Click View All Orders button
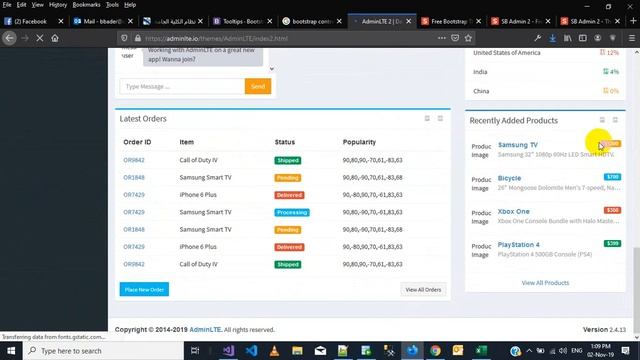Viewport: 640px width, 360px height. (x=423, y=289)
